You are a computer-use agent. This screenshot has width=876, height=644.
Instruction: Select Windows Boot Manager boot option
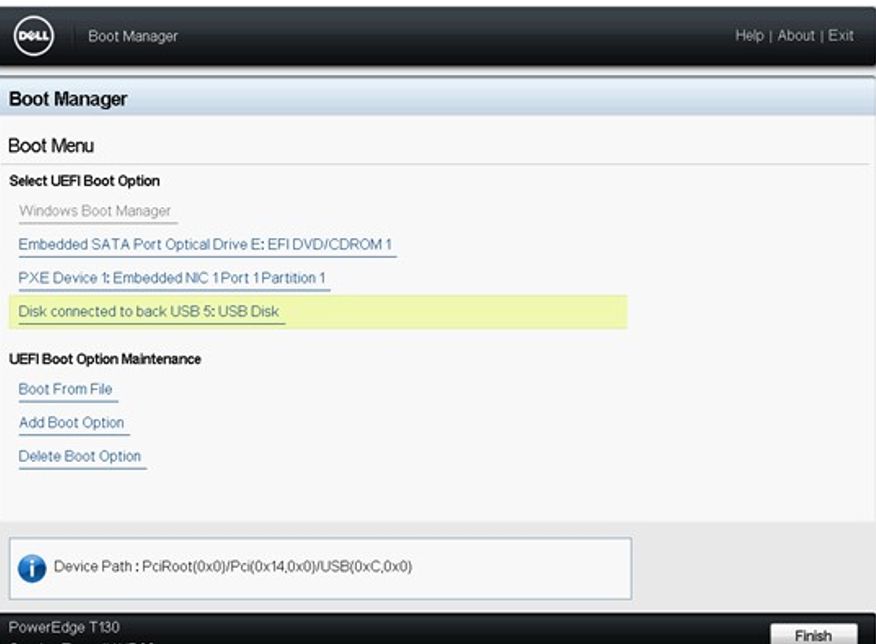pos(95,211)
